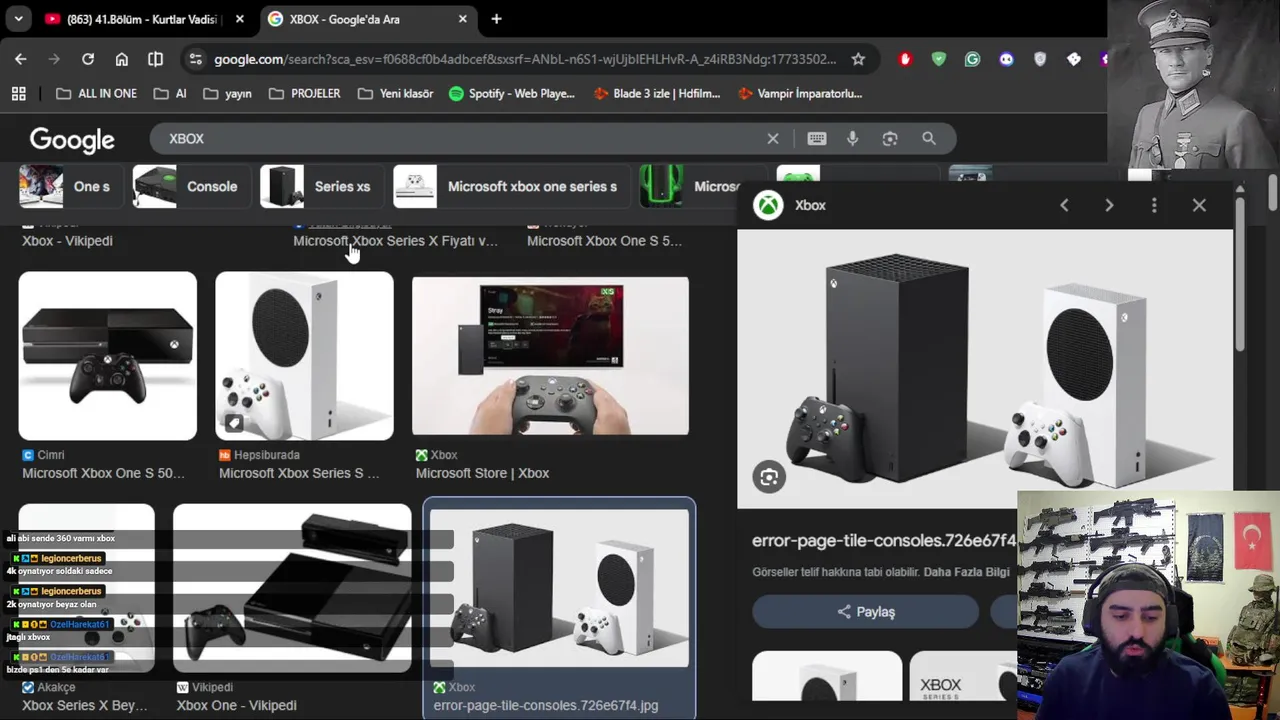The height and width of the screenshot is (720, 1280).
Task: Select the Series xs filter chip
Action: (x=320, y=187)
